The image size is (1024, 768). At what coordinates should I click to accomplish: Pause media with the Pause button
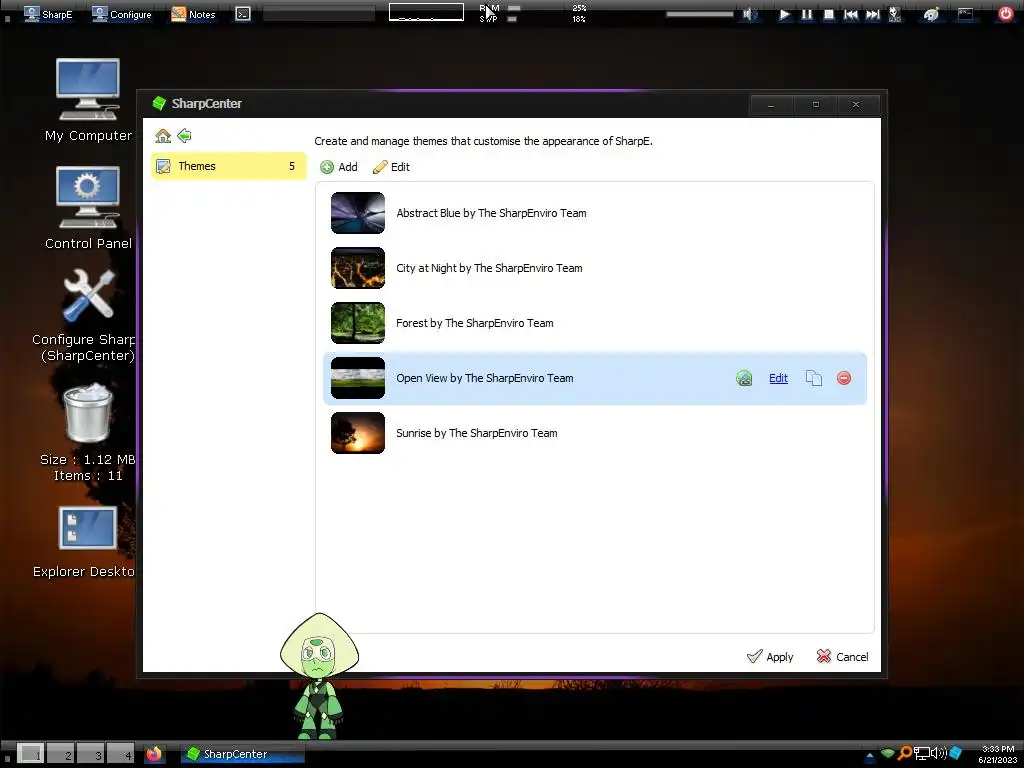coord(807,14)
